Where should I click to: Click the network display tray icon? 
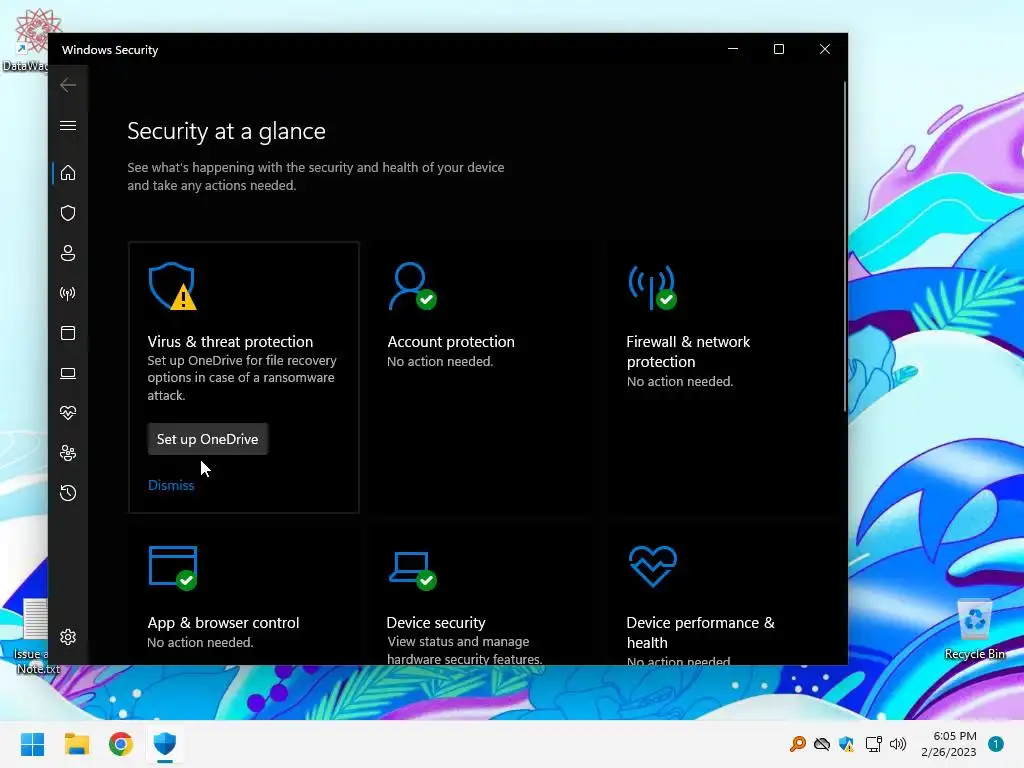click(872, 744)
